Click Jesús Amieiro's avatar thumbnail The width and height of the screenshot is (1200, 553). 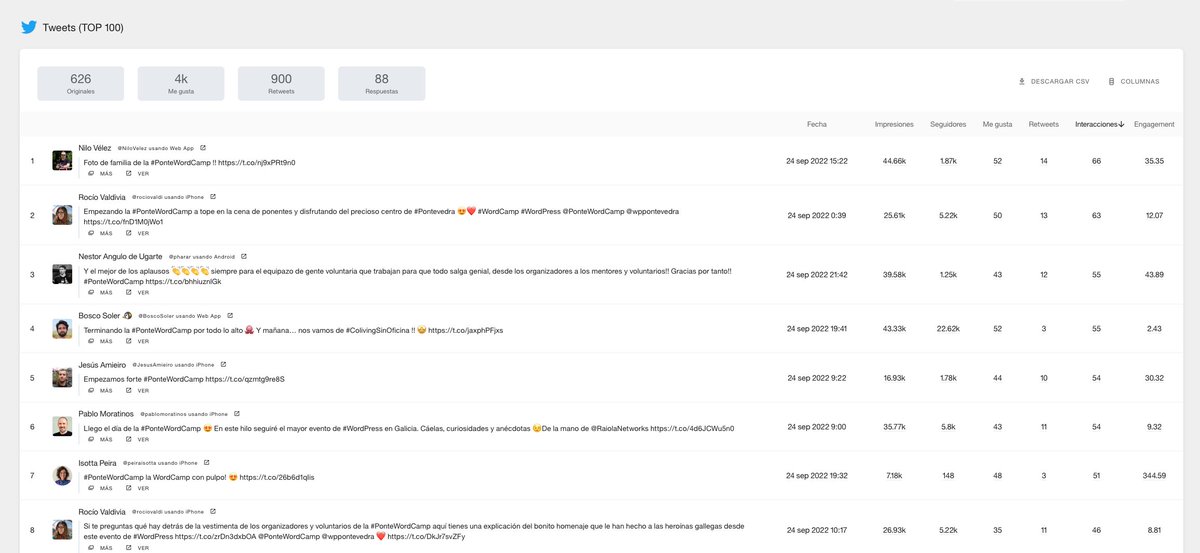62,378
